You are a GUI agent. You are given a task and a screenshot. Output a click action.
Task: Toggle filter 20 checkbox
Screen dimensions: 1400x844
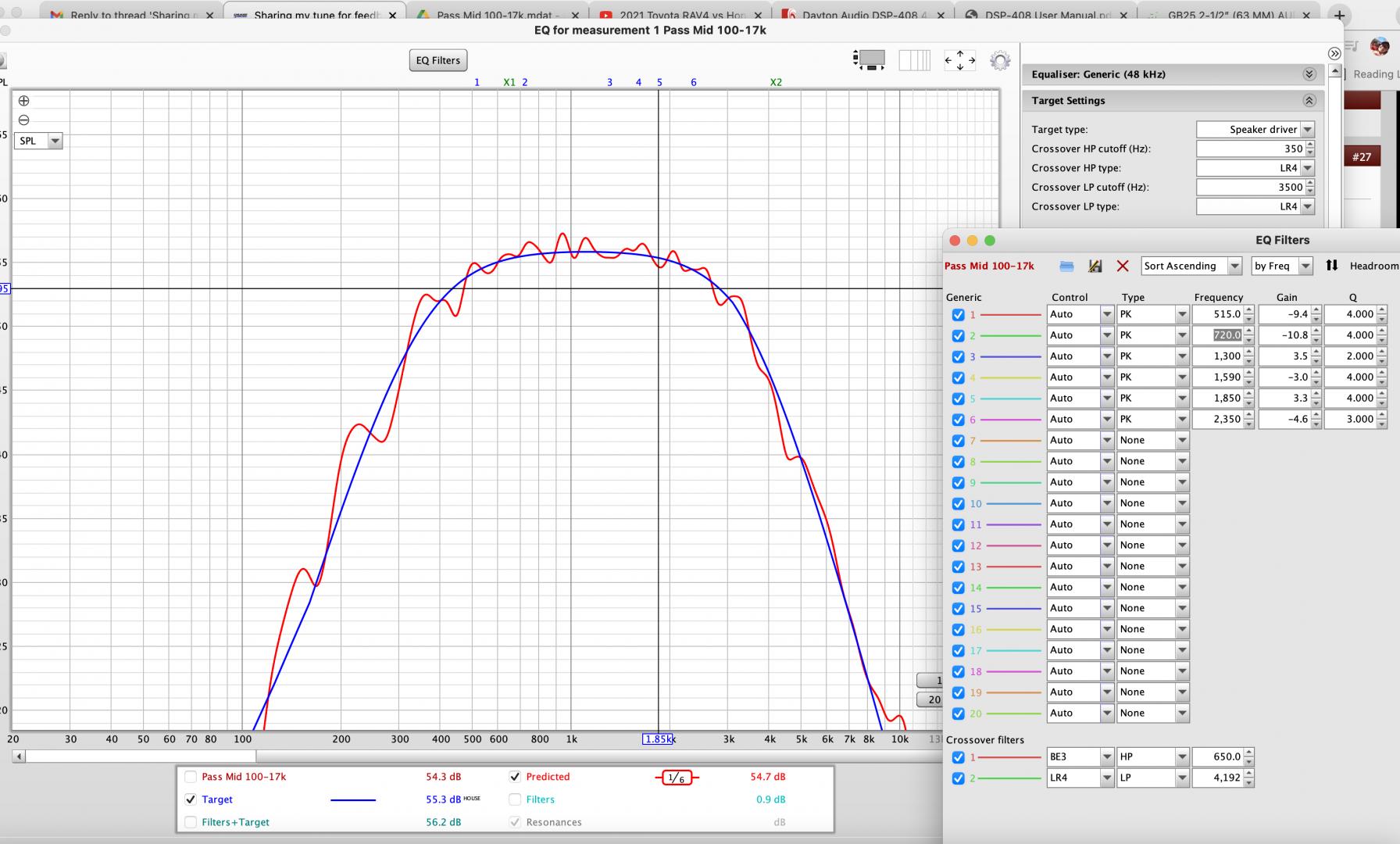(958, 713)
